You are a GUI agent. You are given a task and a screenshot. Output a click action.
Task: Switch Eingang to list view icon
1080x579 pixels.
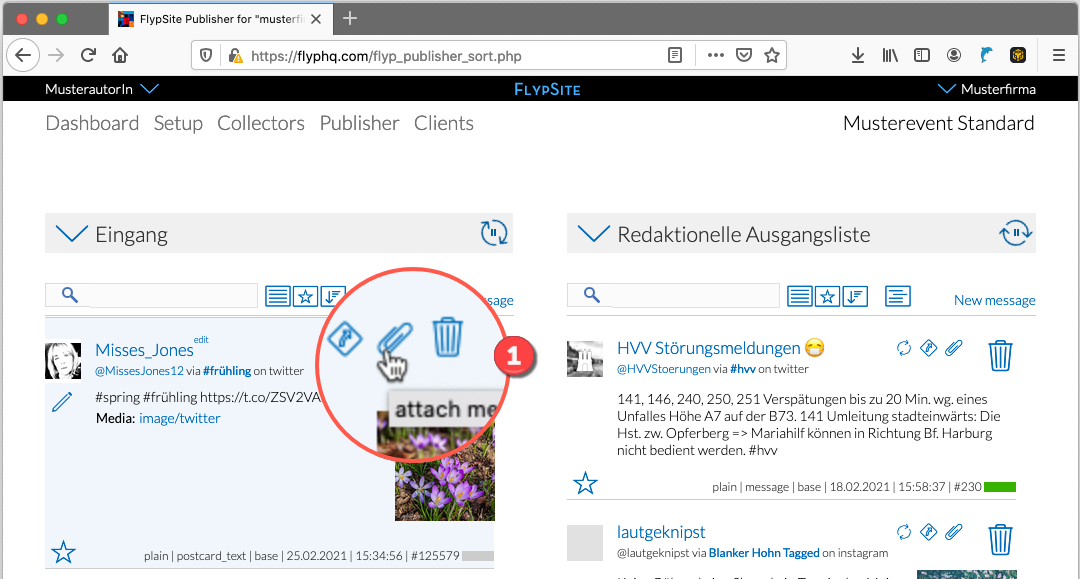[278, 297]
